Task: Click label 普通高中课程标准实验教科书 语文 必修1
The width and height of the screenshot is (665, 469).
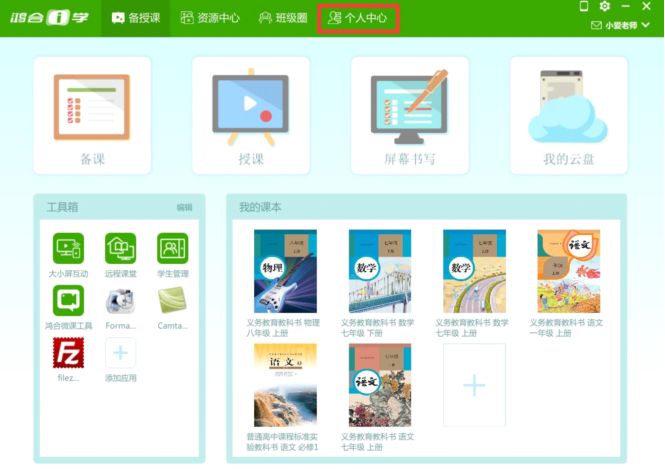Action: 282,442
